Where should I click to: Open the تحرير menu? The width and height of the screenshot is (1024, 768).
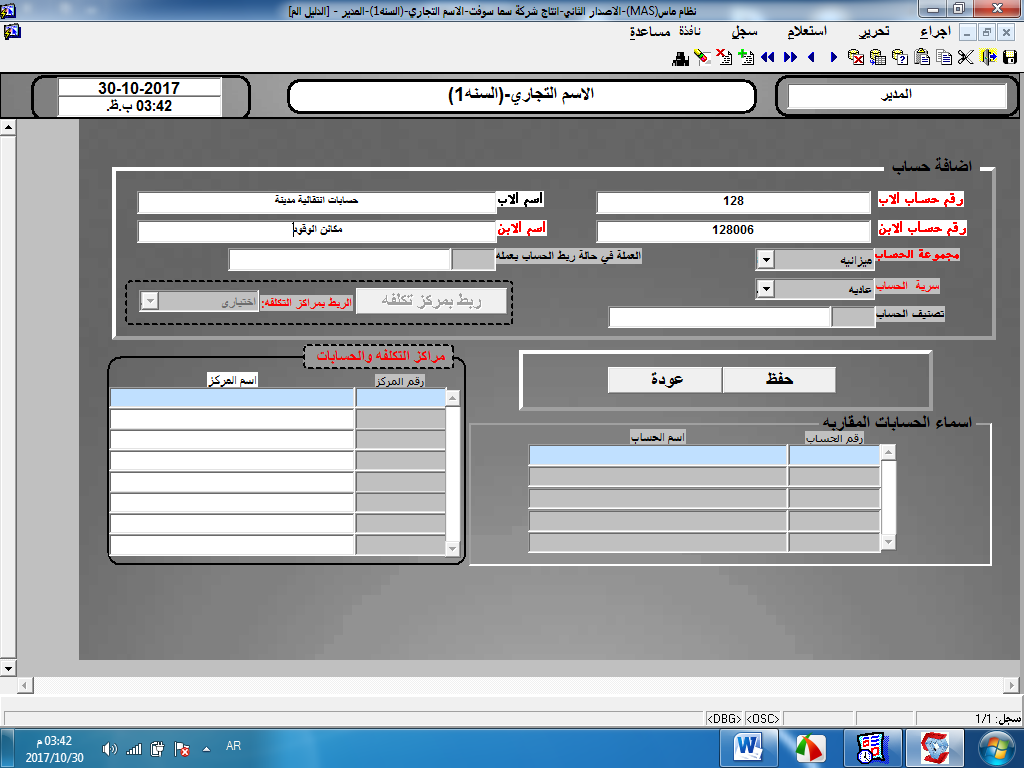pos(874,32)
